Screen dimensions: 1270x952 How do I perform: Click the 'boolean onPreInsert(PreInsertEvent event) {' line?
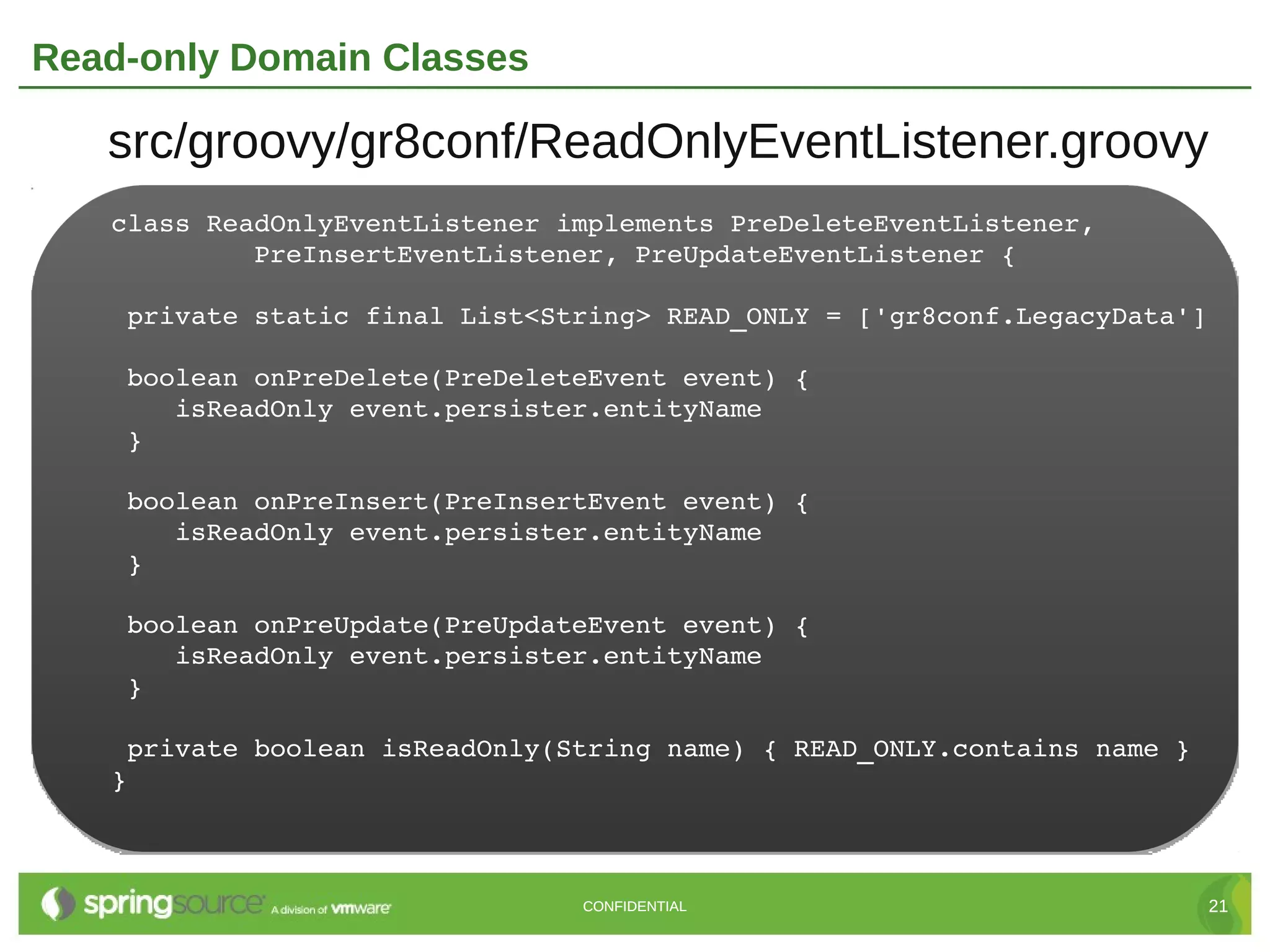click(468, 502)
